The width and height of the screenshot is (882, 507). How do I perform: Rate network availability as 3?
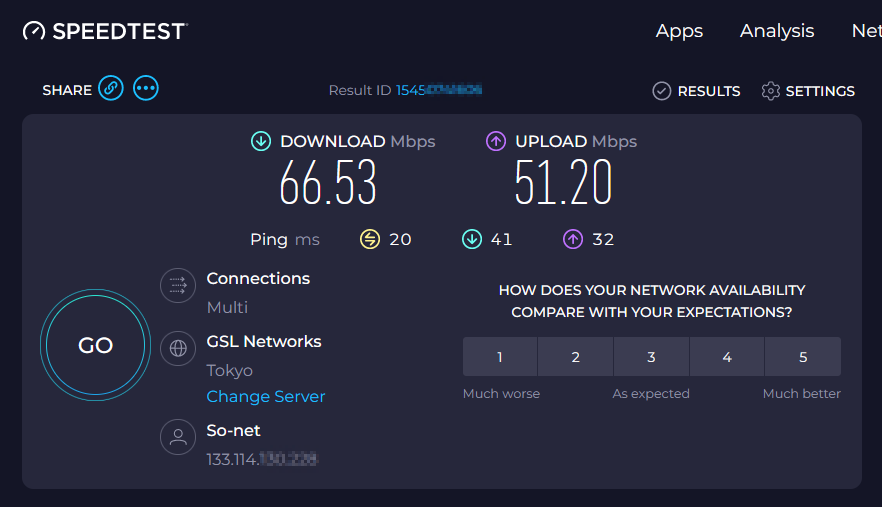651,357
